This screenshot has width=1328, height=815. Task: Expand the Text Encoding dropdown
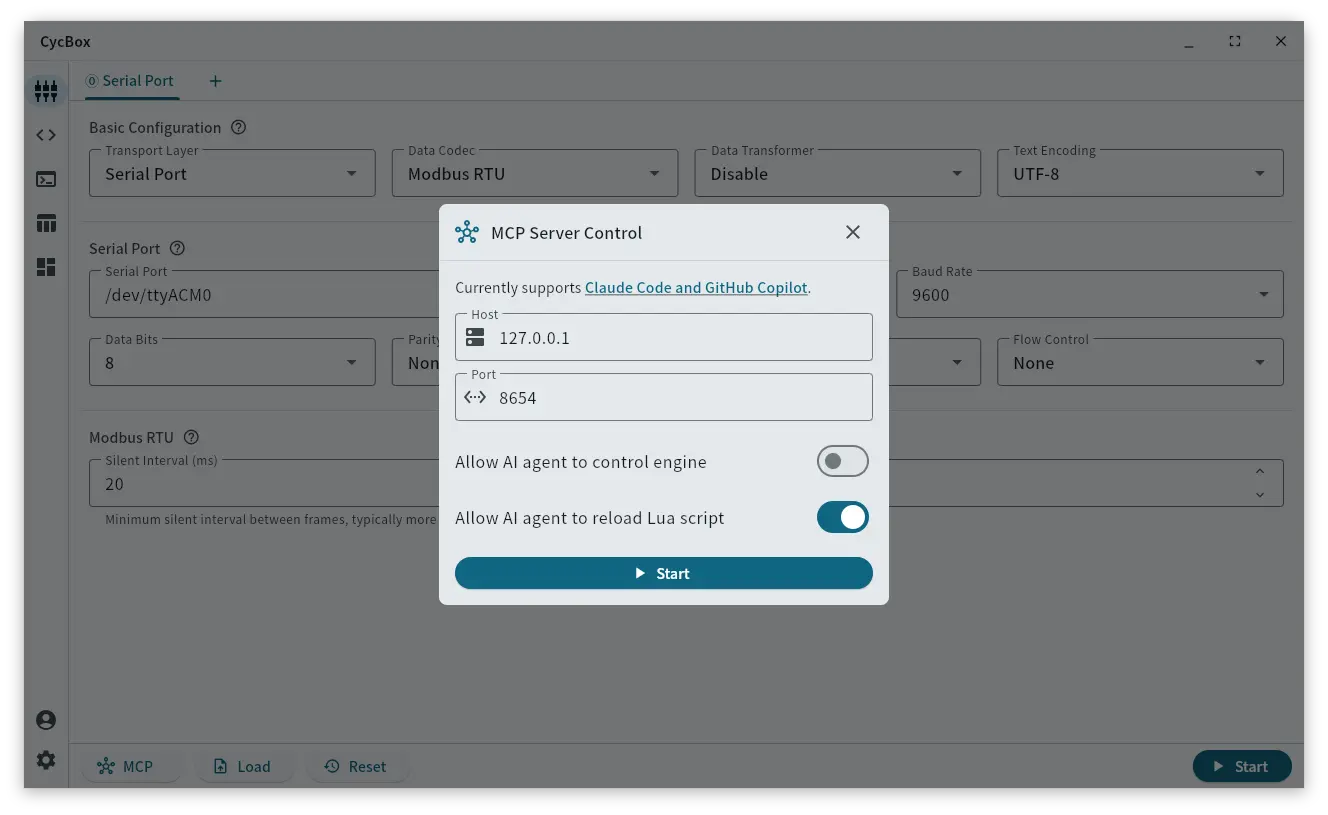[1140, 173]
